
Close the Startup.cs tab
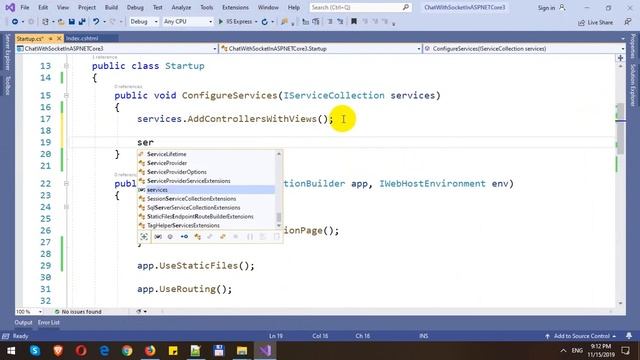point(59,38)
